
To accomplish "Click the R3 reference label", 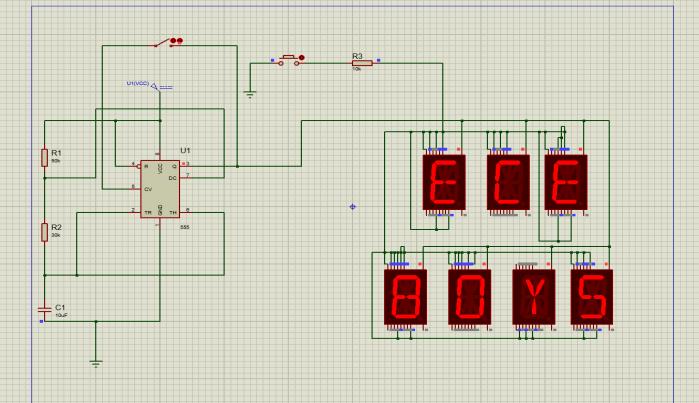I will (x=358, y=56).
